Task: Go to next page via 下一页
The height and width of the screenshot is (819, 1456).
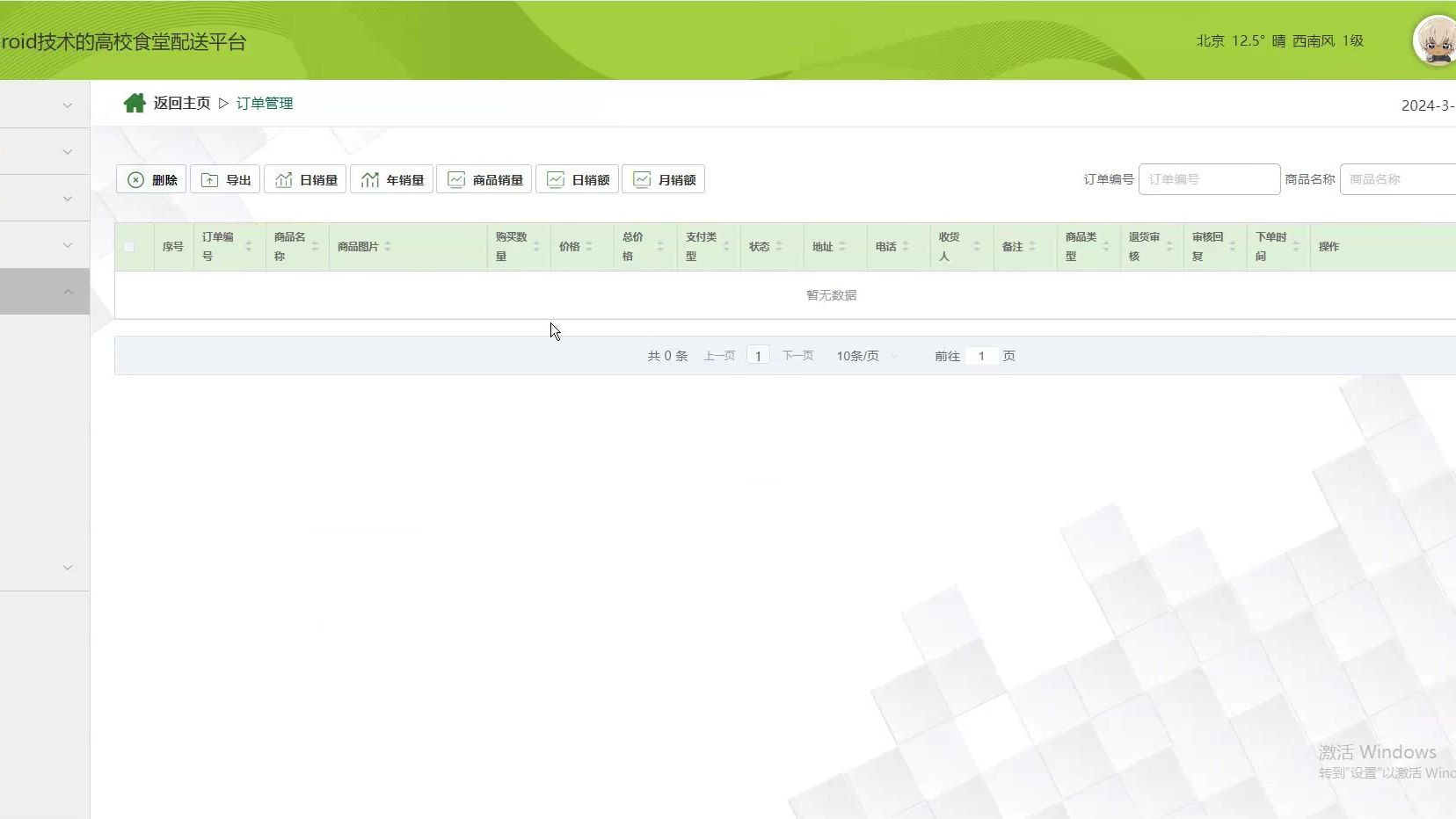Action: point(797,356)
